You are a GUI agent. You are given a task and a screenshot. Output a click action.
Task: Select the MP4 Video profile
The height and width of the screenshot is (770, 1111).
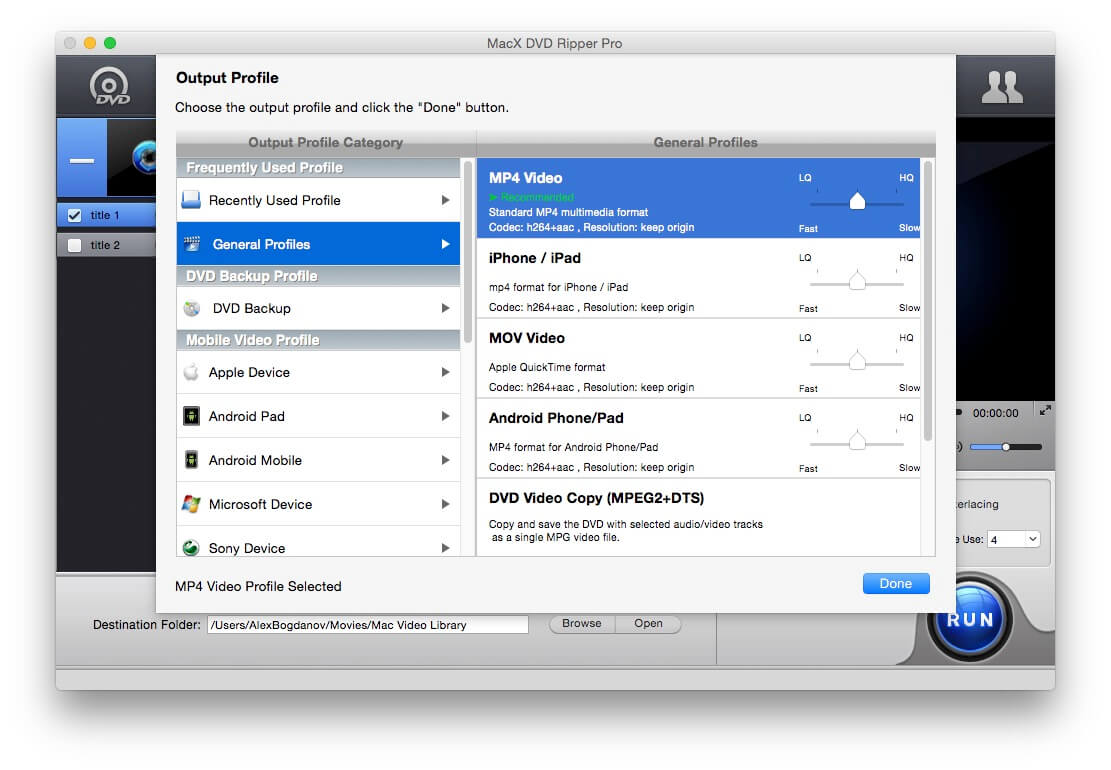pos(699,198)
